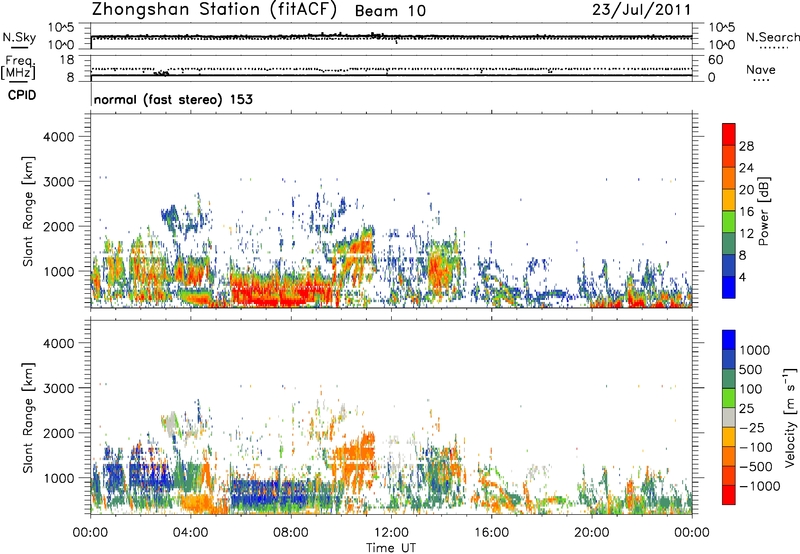Click the "-500" velocity colorbar label
Screen dimensions: 800x554
[755, 467]
